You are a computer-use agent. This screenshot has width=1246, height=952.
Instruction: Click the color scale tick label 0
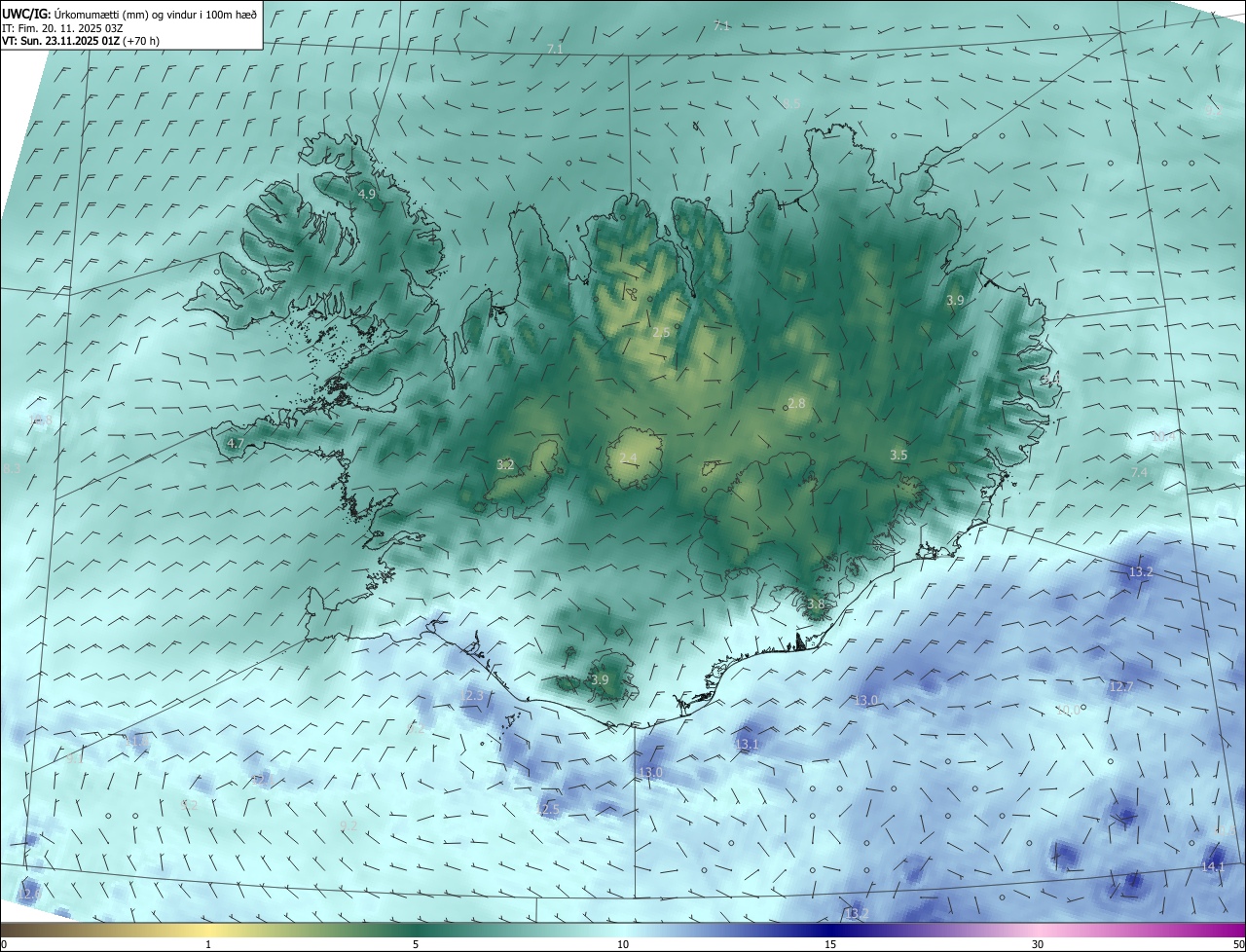coord(4,944)
